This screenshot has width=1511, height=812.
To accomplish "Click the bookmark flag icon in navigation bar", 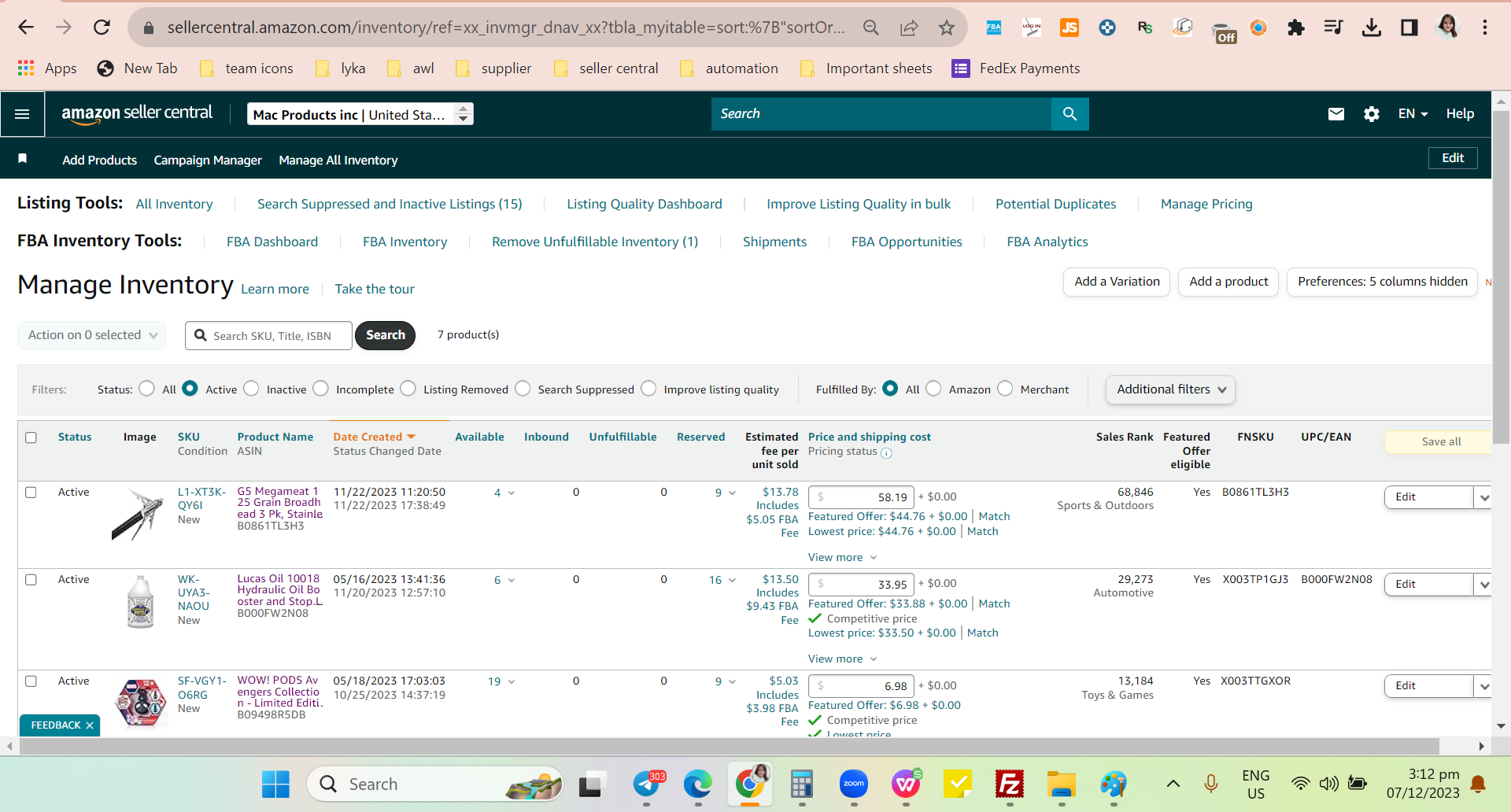I will click(x=23, y=159).
